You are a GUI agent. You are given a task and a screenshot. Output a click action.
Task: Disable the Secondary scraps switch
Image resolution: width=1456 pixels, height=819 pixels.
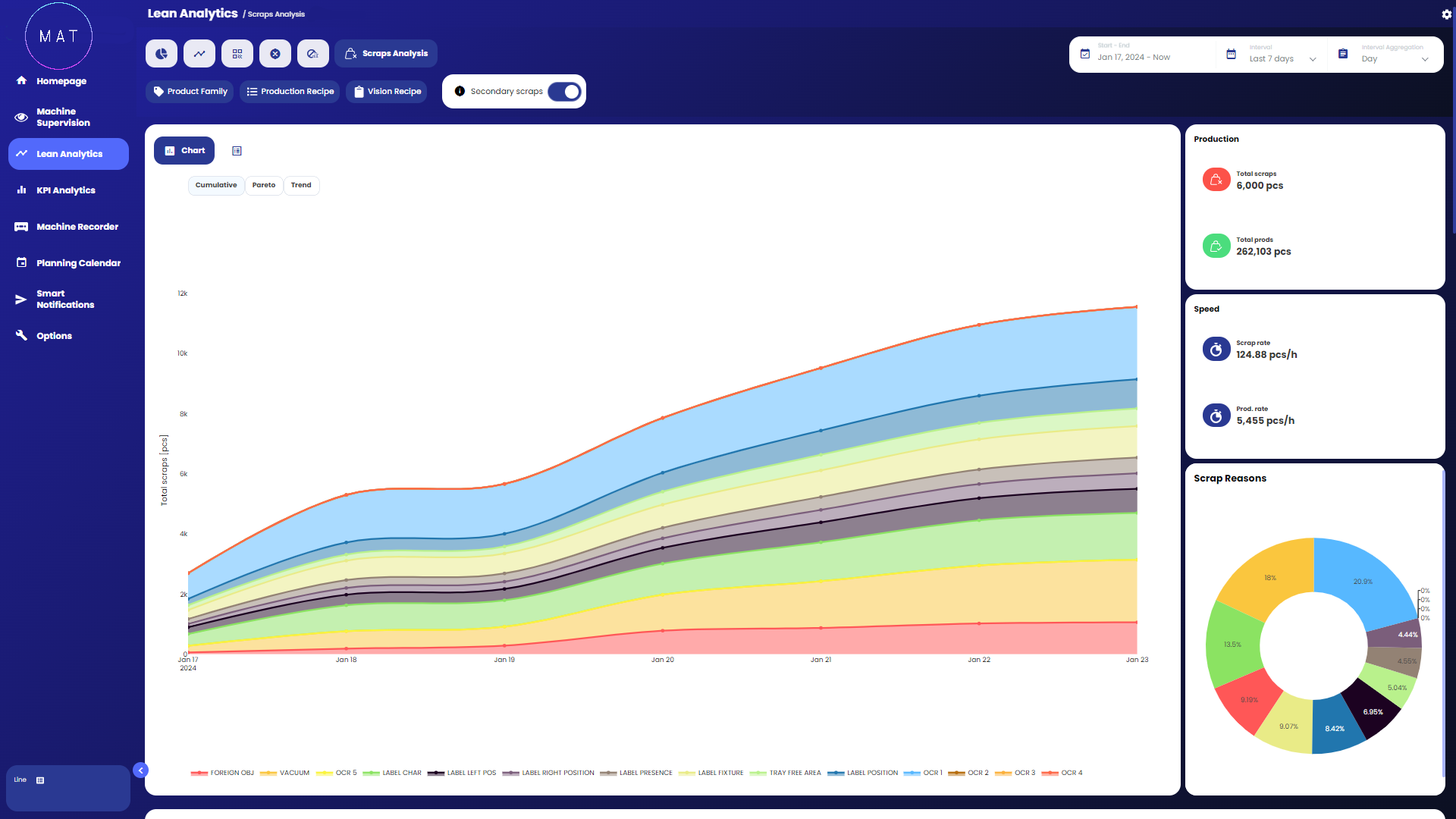pyautogui.click(x=564, y=92)
